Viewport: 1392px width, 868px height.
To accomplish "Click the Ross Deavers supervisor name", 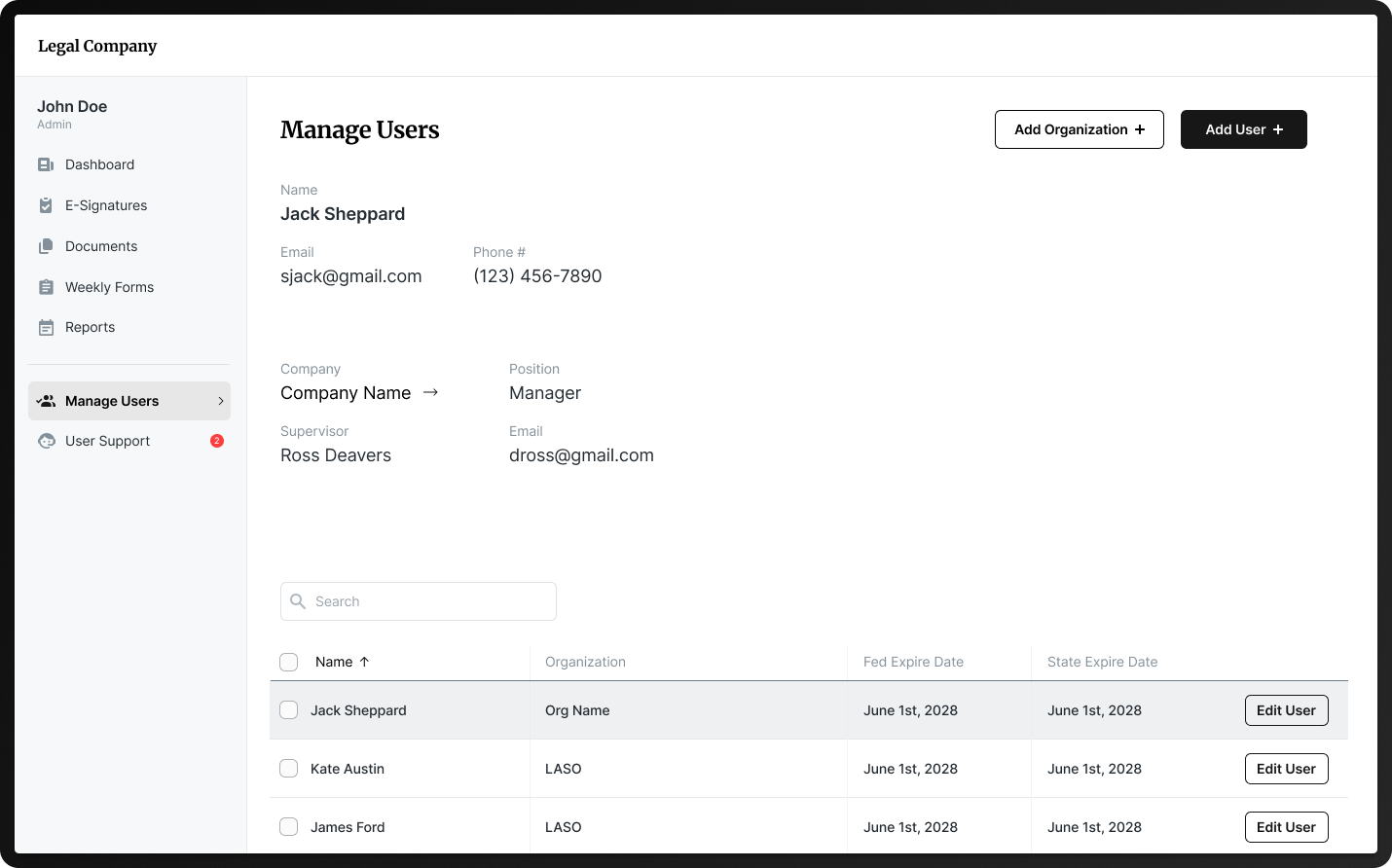I will [x=336, y=455].
